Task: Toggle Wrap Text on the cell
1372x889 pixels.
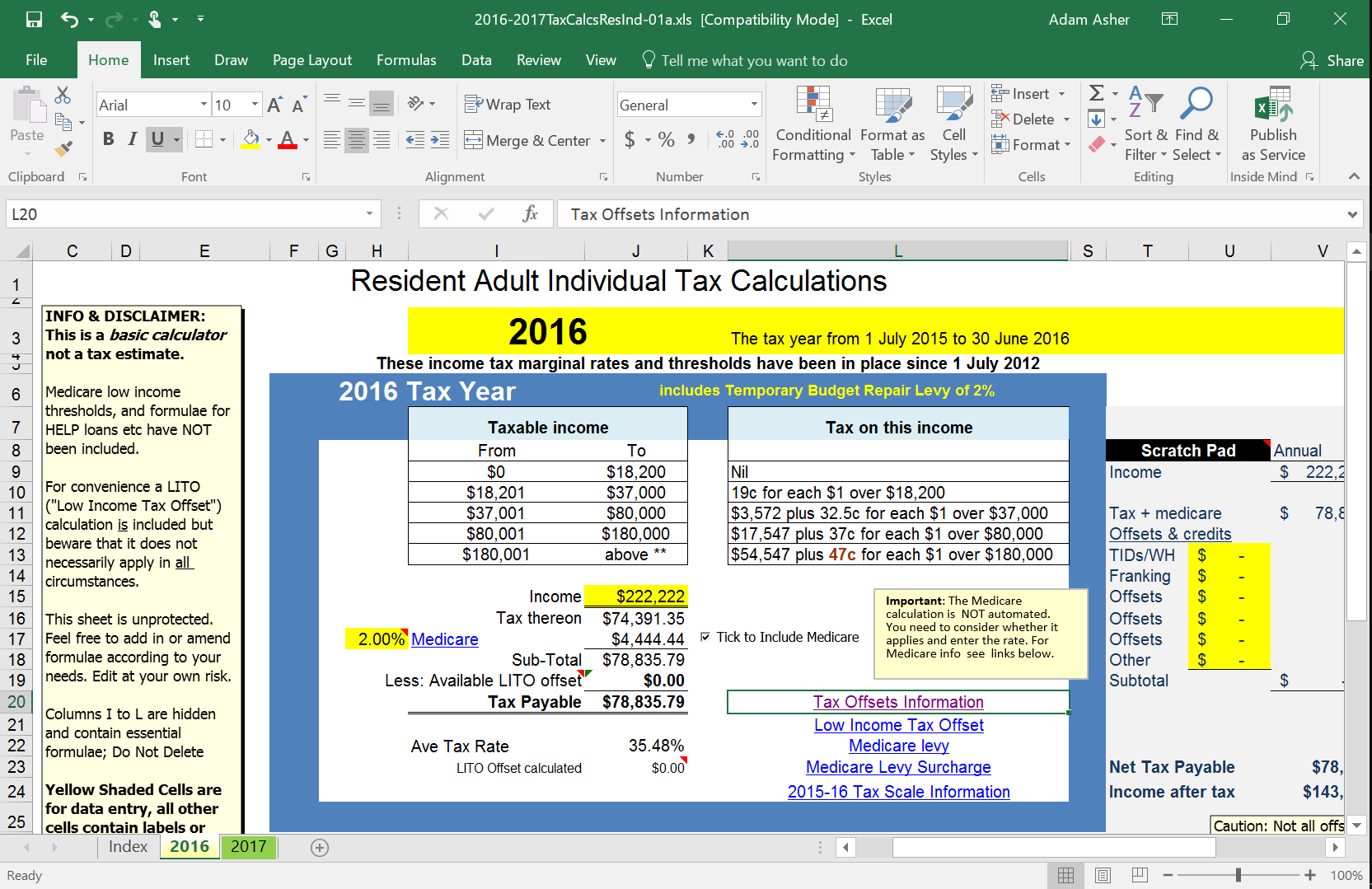Action: click(508, 105)
